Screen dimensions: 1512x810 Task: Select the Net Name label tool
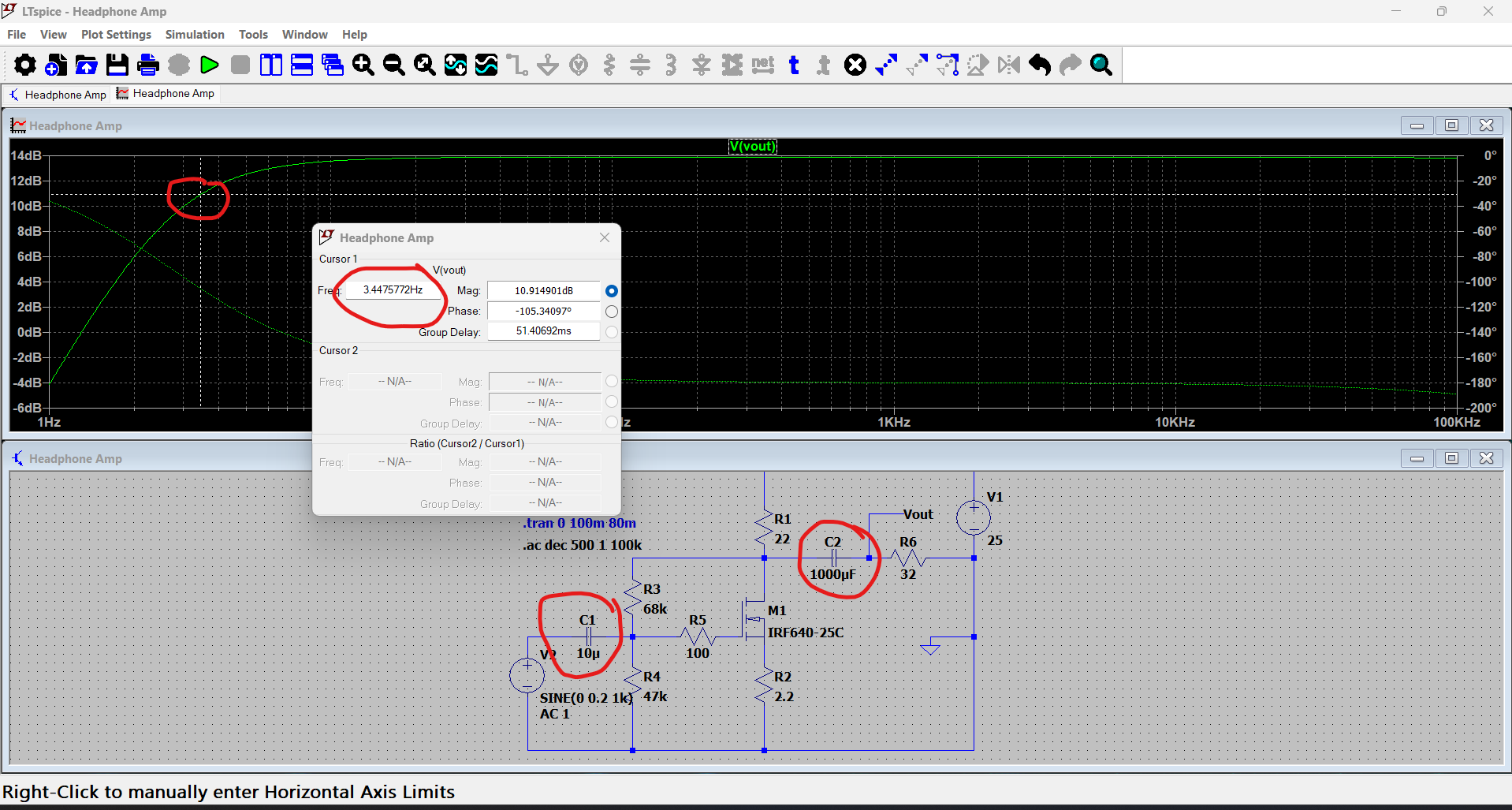763,65
